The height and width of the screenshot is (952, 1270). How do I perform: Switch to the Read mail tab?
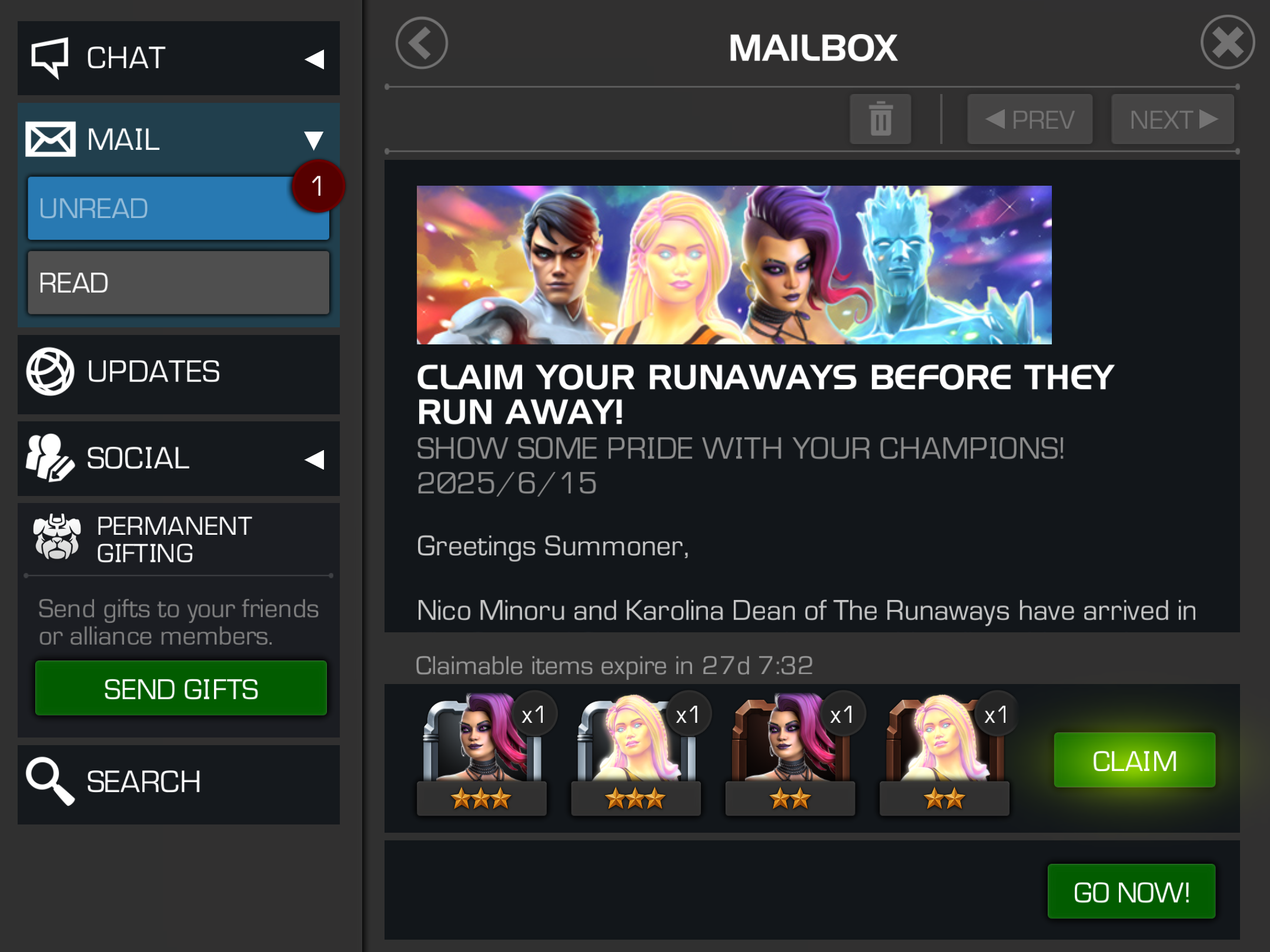[178, 283]
